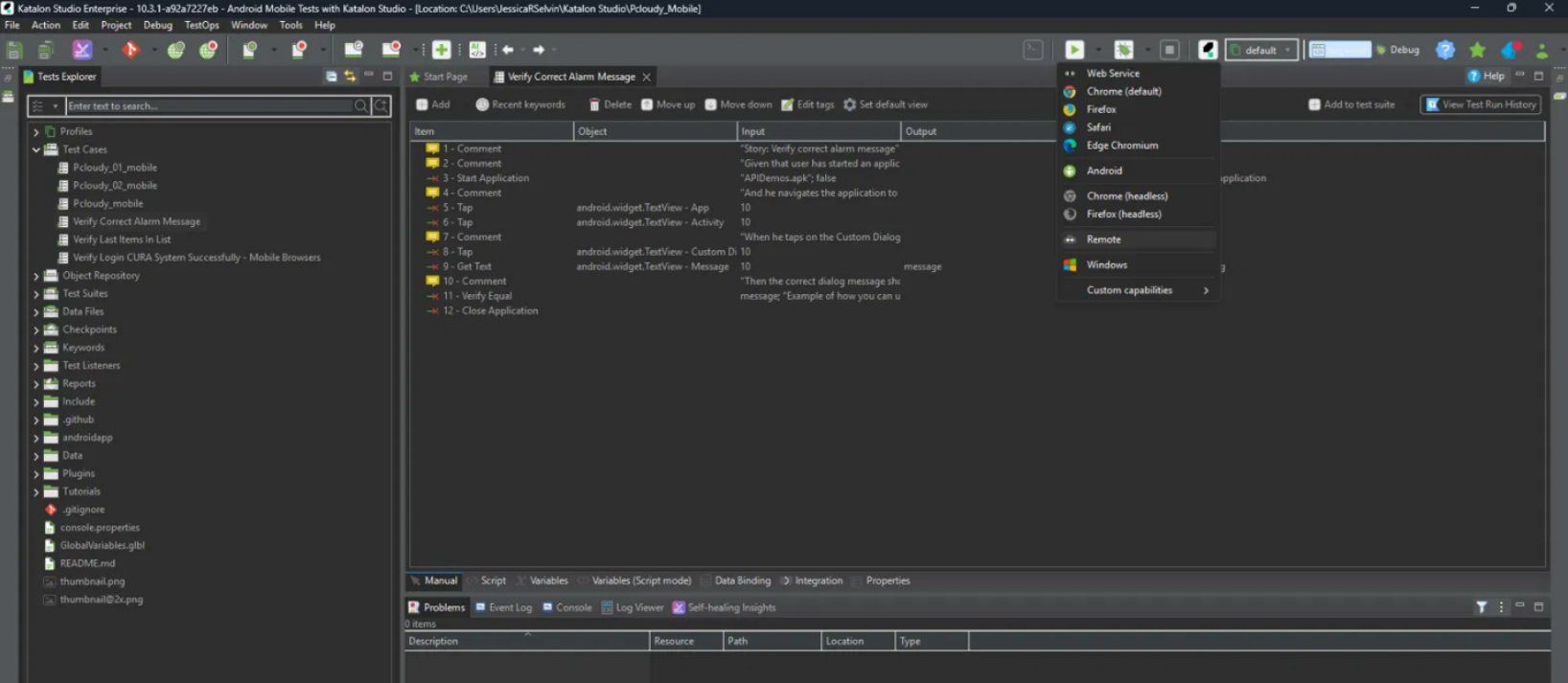Click the blue tag icon with the red dot

tap(1510, 50)
